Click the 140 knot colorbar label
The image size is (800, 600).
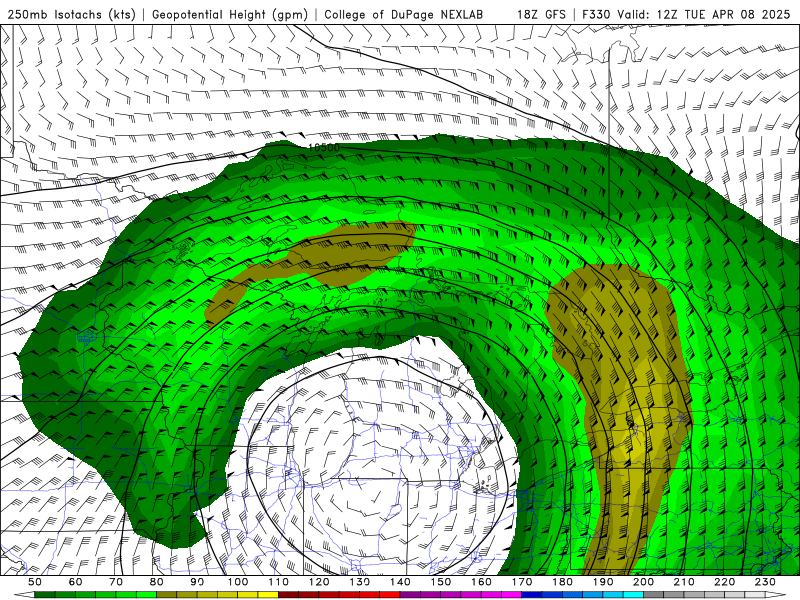[400, 582]
